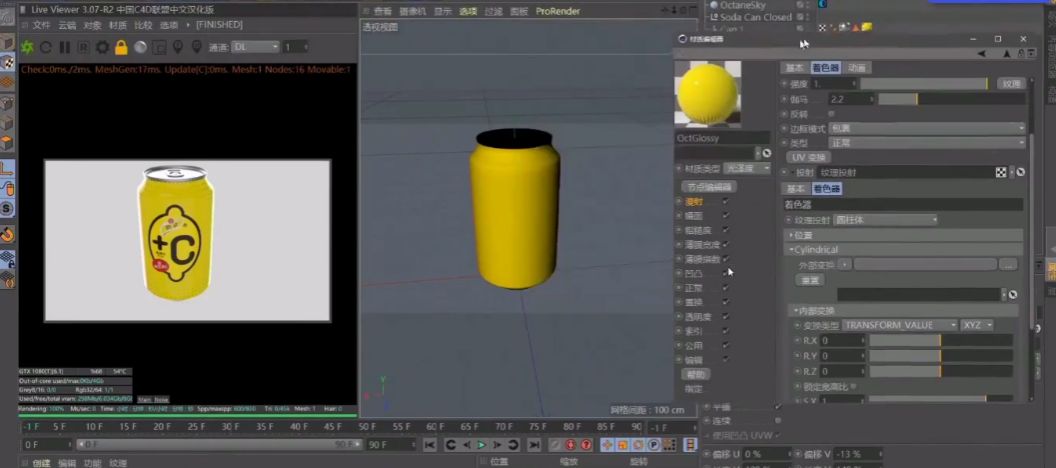Image resolution: width=1056 pixels, height=468 pixels.
Task: Toggle the 凹凸 (Bump) channel checkbox
Action: pos(726,273)
